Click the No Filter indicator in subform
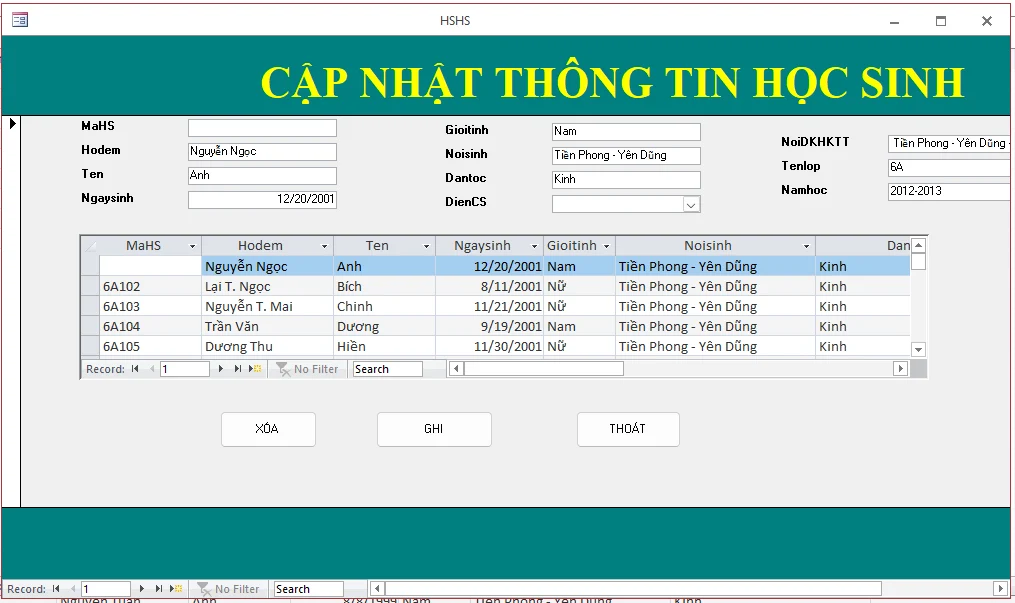Image resolution: width=1015 pixels, height=603 pixels. tap(307, 369)
